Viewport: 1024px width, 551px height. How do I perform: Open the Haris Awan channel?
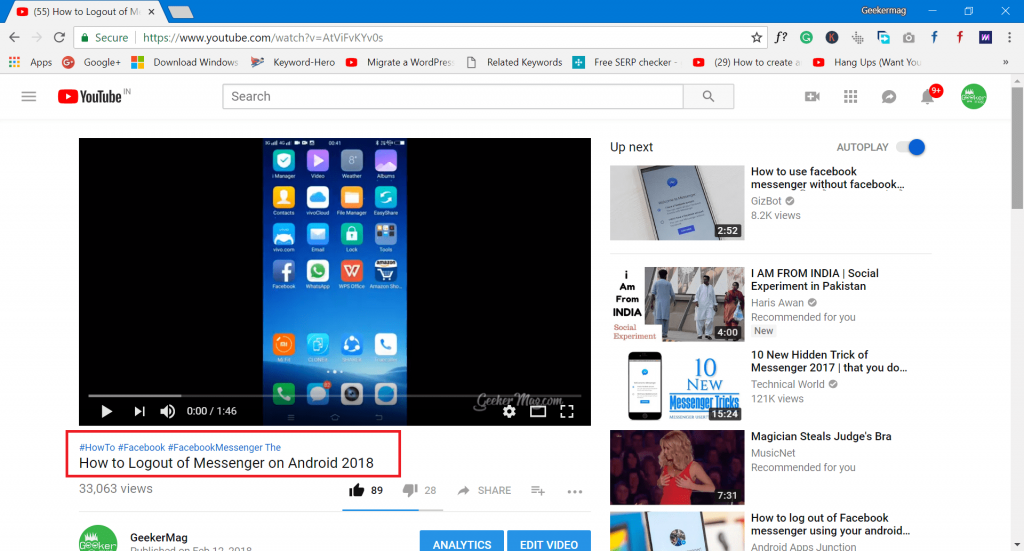pyautogui.click(x=777, y=303)
